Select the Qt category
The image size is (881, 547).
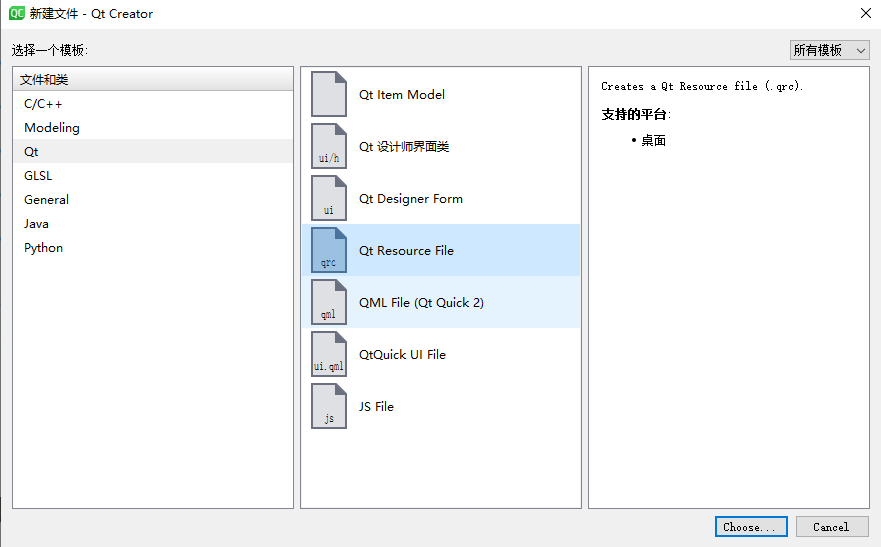[153, 152]
